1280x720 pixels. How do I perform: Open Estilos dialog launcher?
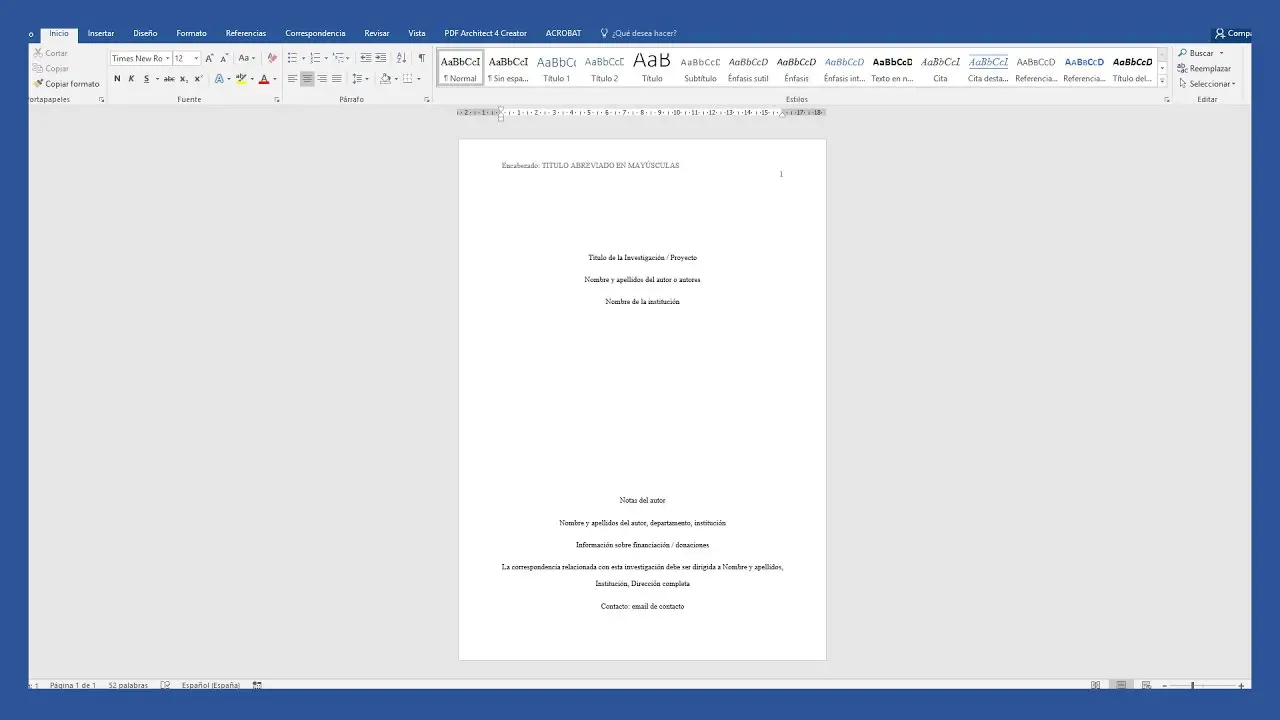coord(1167,100)
